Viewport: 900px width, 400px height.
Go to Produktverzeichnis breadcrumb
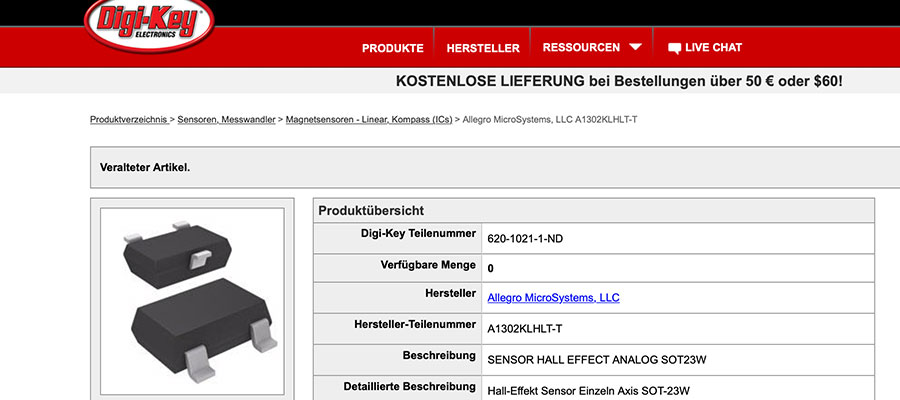(x=129, y=120)
